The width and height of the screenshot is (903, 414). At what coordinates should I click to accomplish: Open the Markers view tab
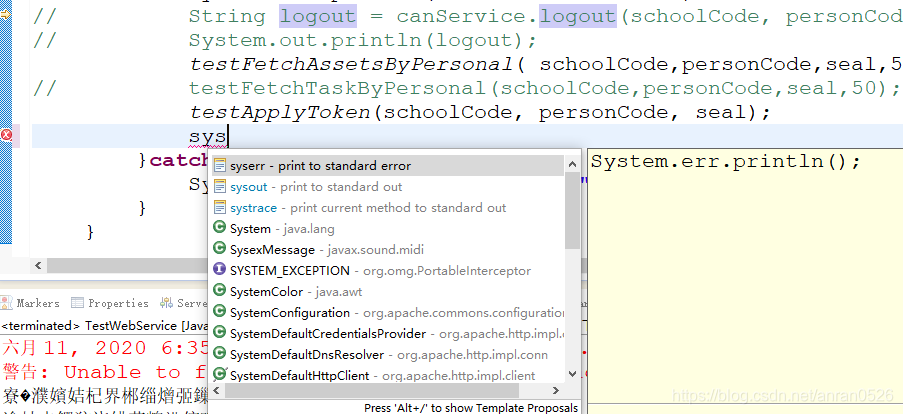[x=30, y=303]
